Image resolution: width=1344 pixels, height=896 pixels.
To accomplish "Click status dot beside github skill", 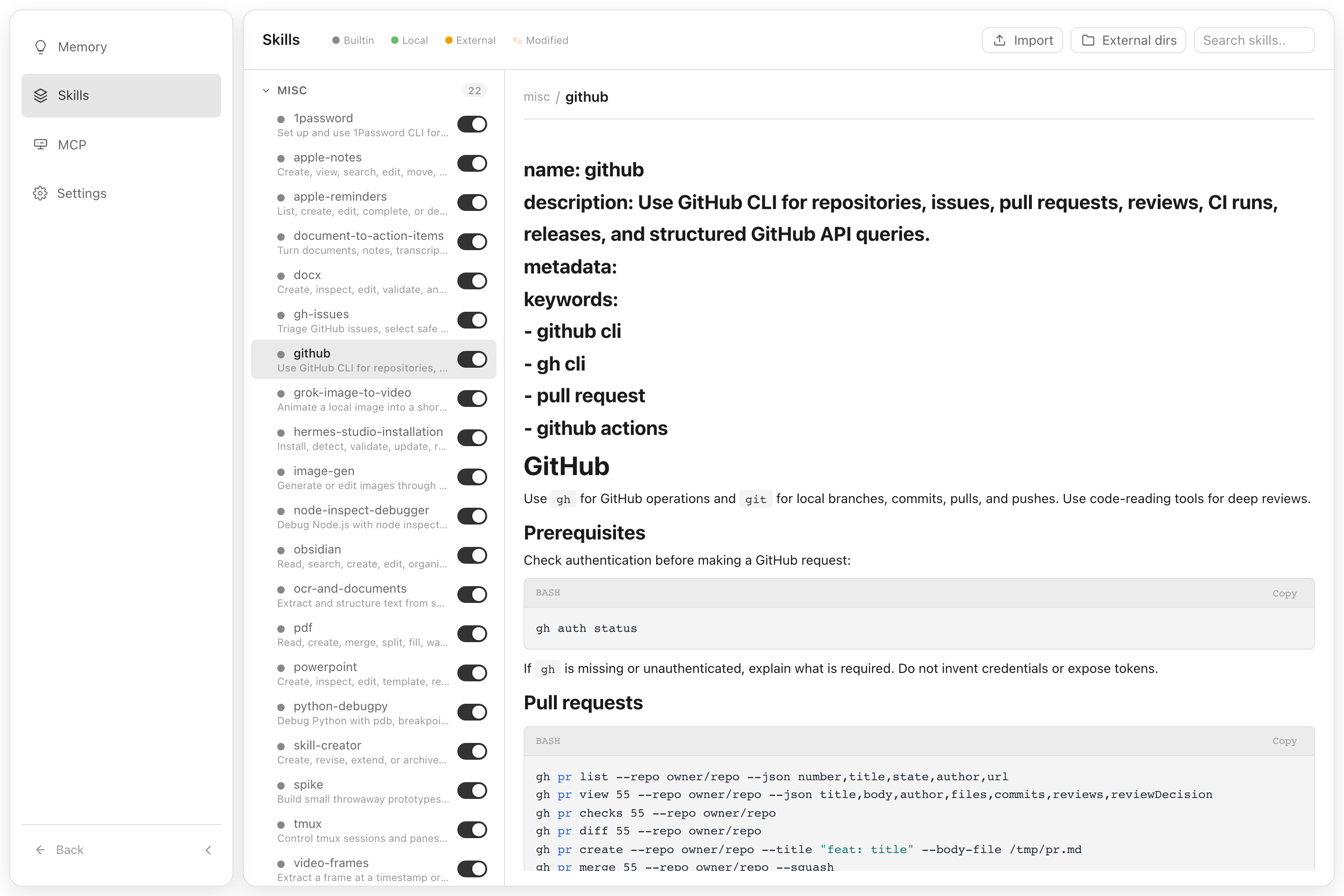I will pos(280,354).
